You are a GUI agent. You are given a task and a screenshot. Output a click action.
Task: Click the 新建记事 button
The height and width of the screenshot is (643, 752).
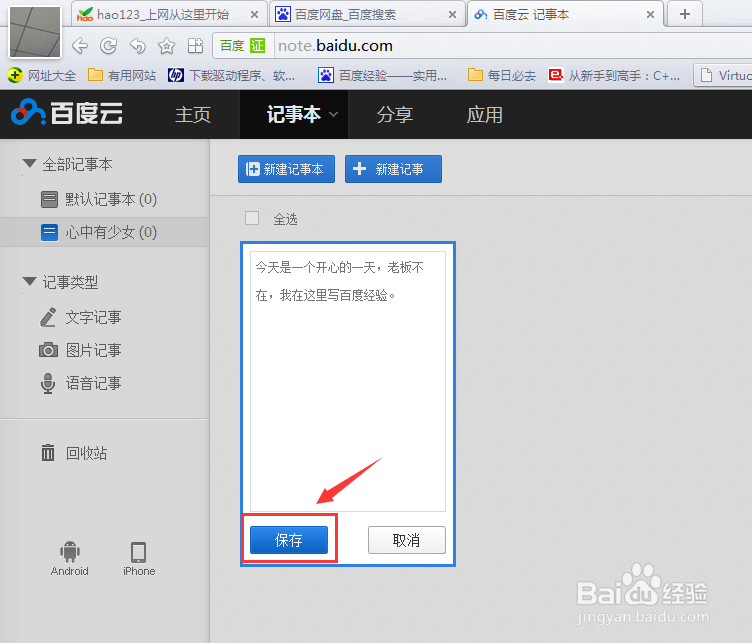(393, 169)
